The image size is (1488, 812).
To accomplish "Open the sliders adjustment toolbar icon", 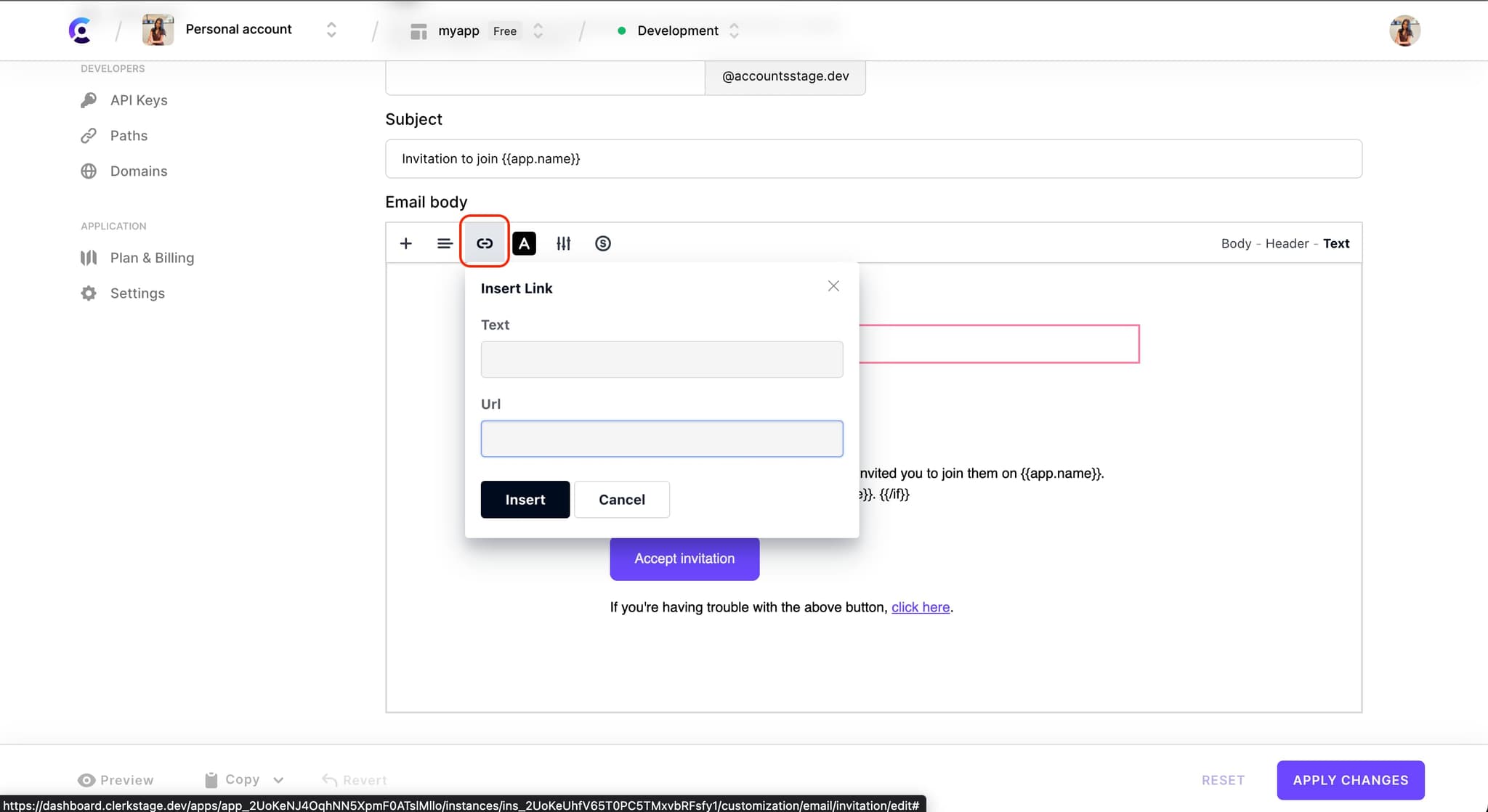I will click(x=563, y=243).
